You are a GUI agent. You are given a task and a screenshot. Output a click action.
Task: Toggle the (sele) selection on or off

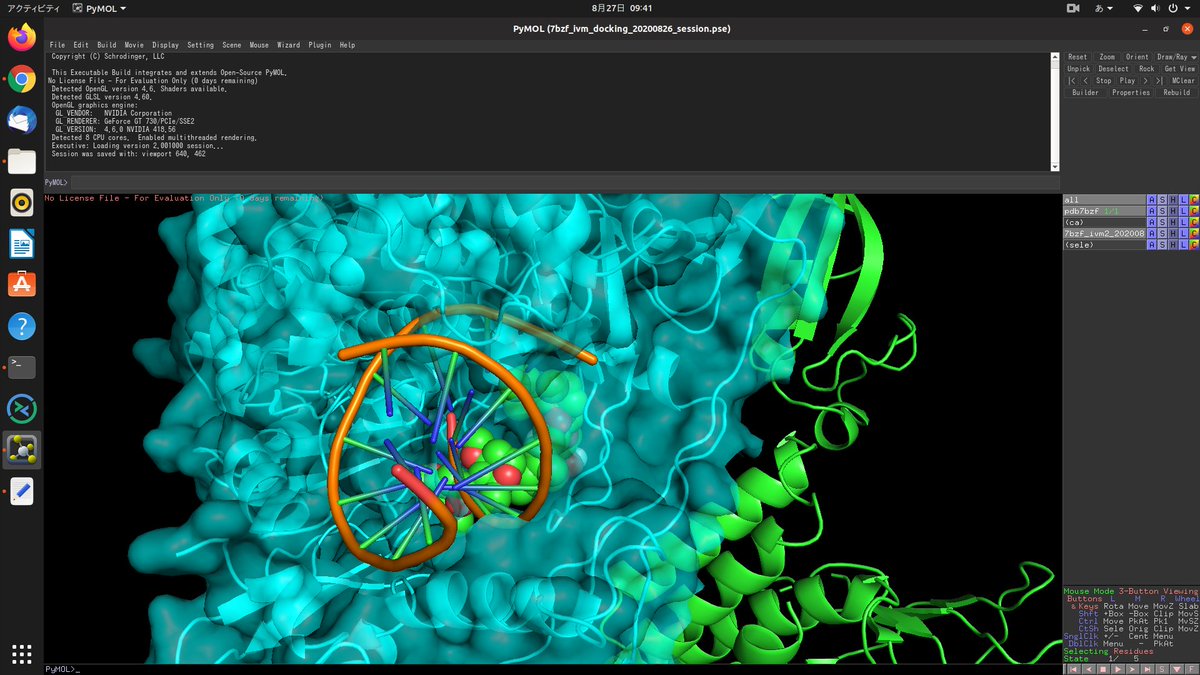click(1104, 244)
